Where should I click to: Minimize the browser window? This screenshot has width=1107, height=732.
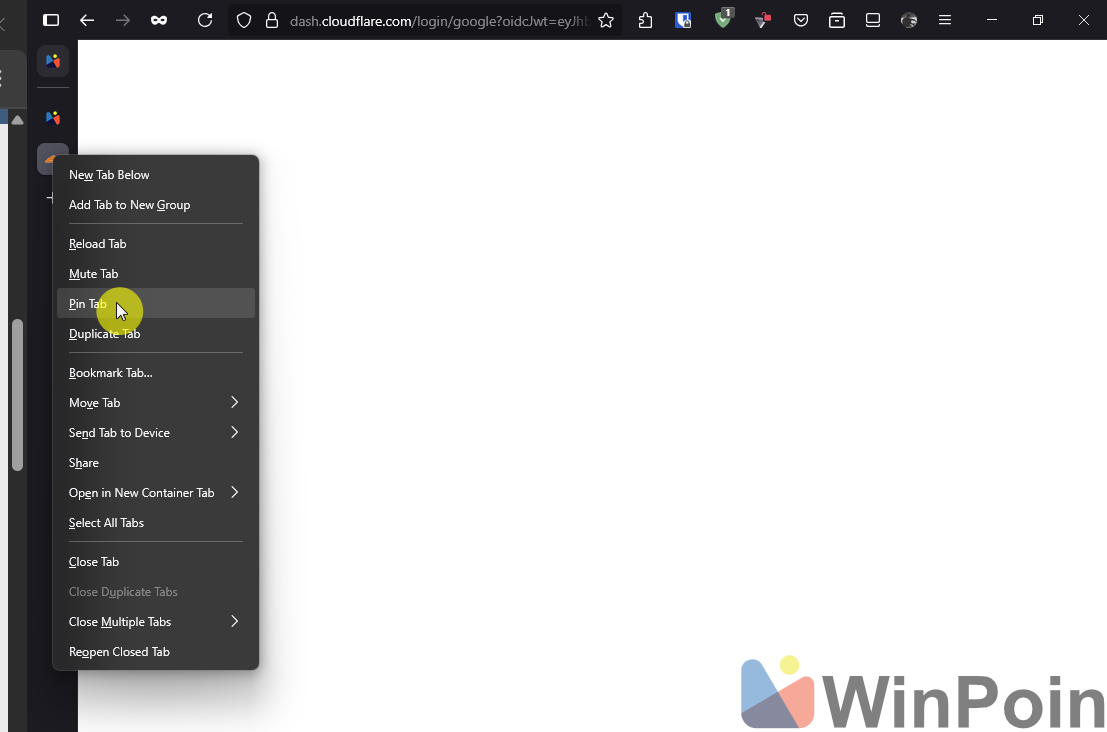pos(992,20)
